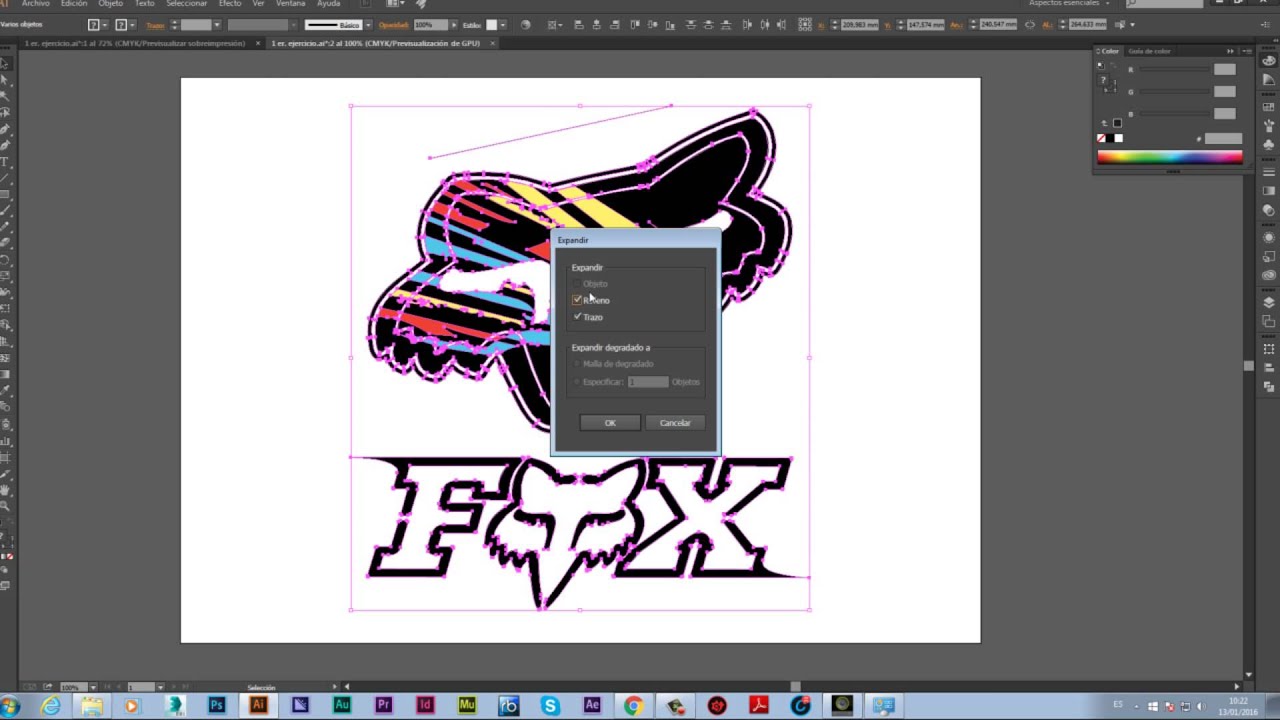This screenshot has height=720, width=1280.
Task: Open Adobe Audition from the taskbar
Action: [x=341, y=706]
